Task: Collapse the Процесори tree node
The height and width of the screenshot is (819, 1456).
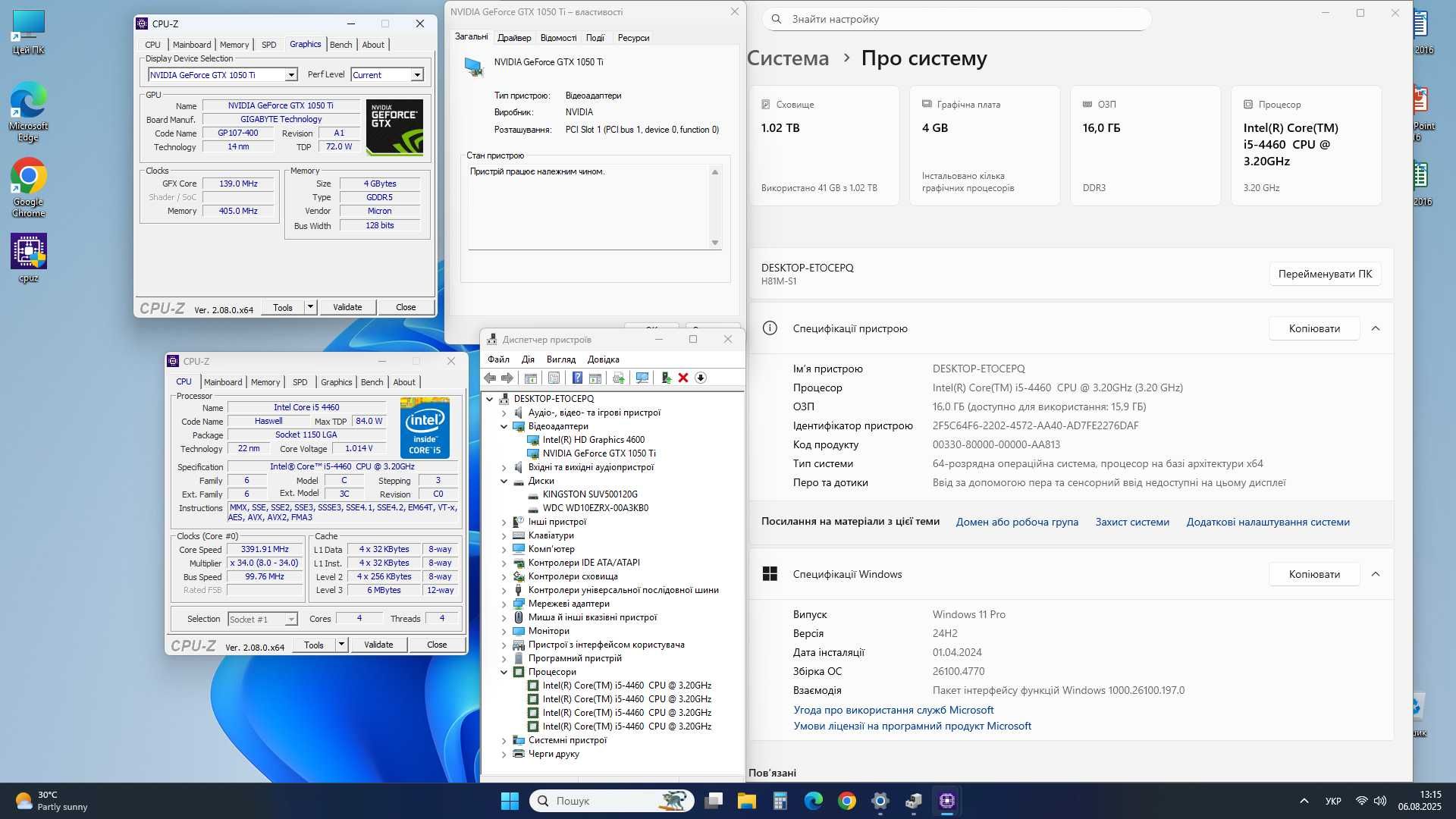Action: point(504,672)
